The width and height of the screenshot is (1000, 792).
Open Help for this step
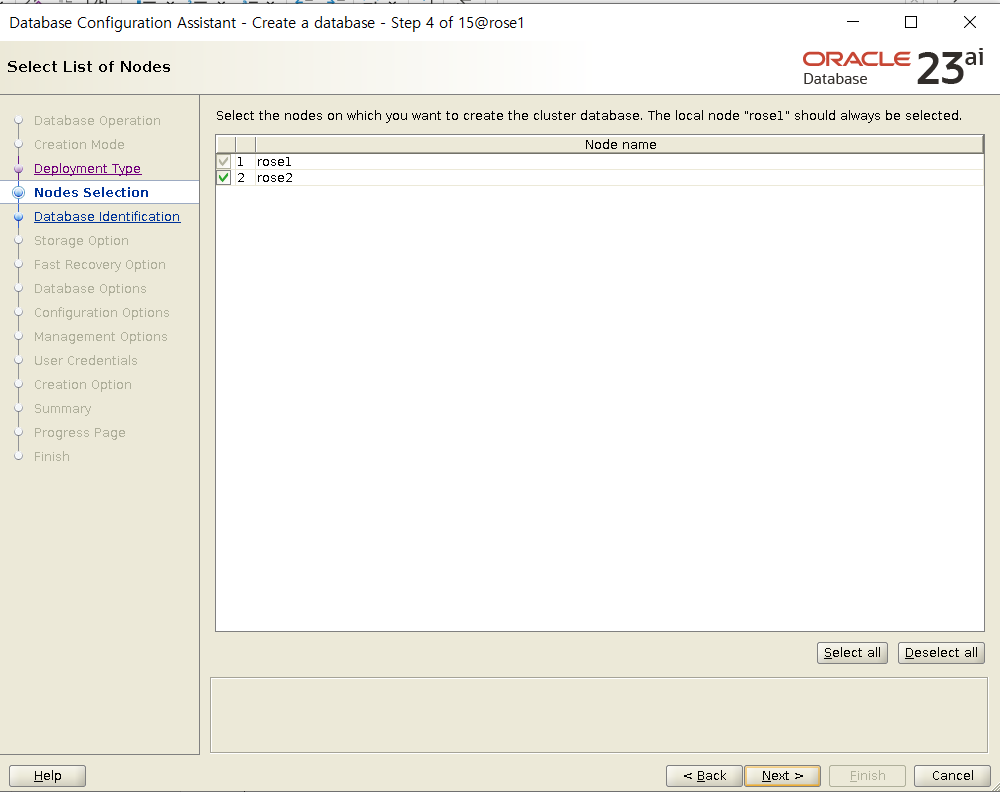point(47,775)
